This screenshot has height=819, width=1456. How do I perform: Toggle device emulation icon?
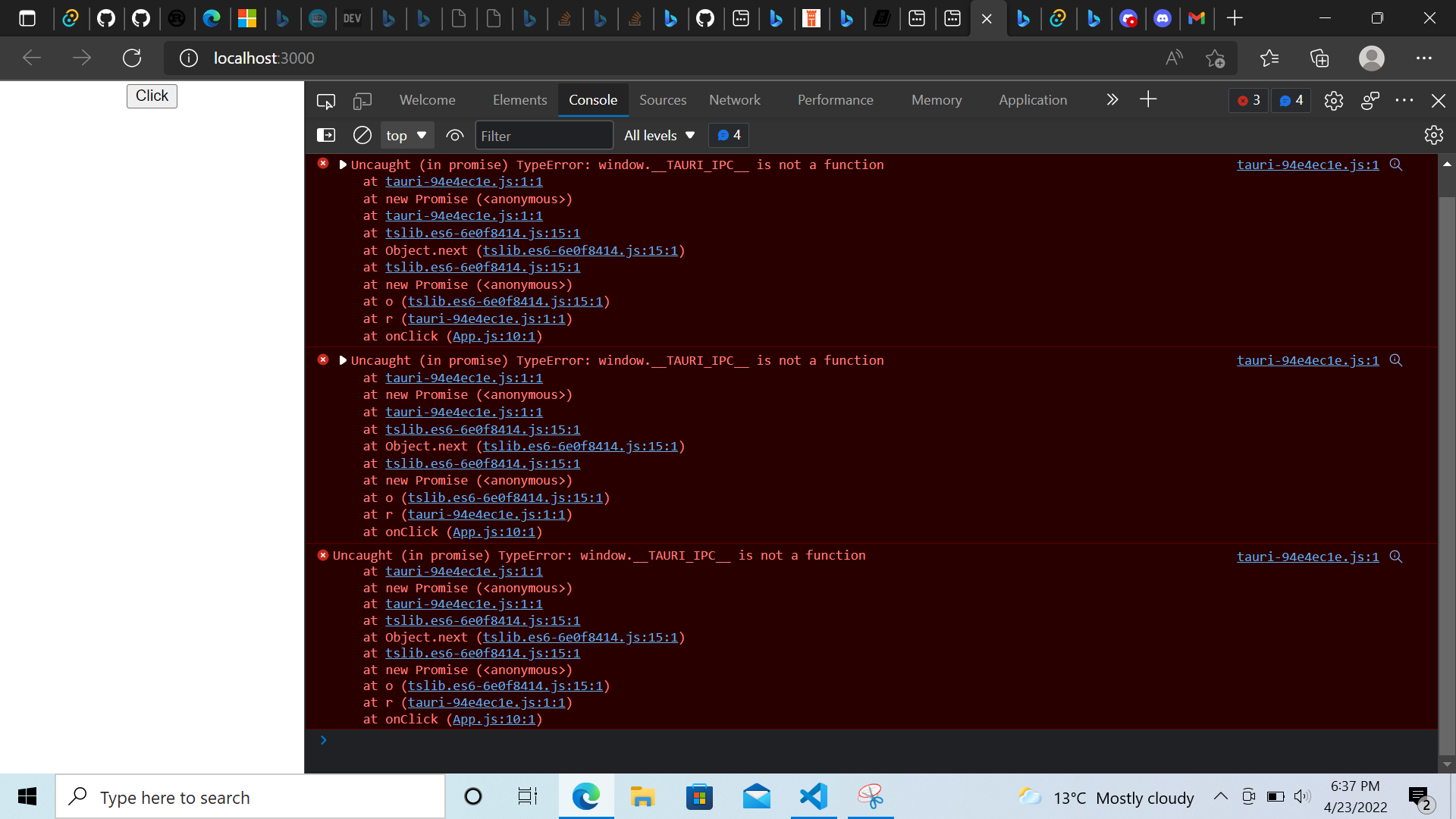[362, 101]
